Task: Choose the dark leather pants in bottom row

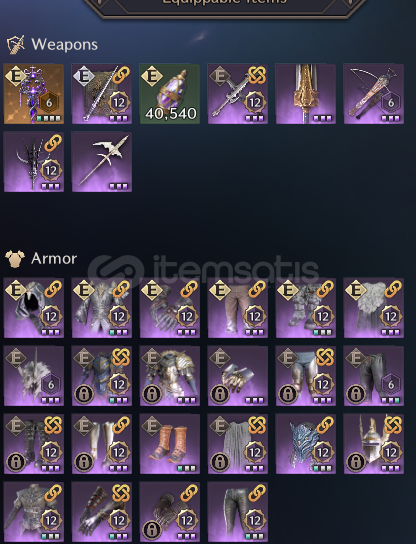Action: [238, 512]
